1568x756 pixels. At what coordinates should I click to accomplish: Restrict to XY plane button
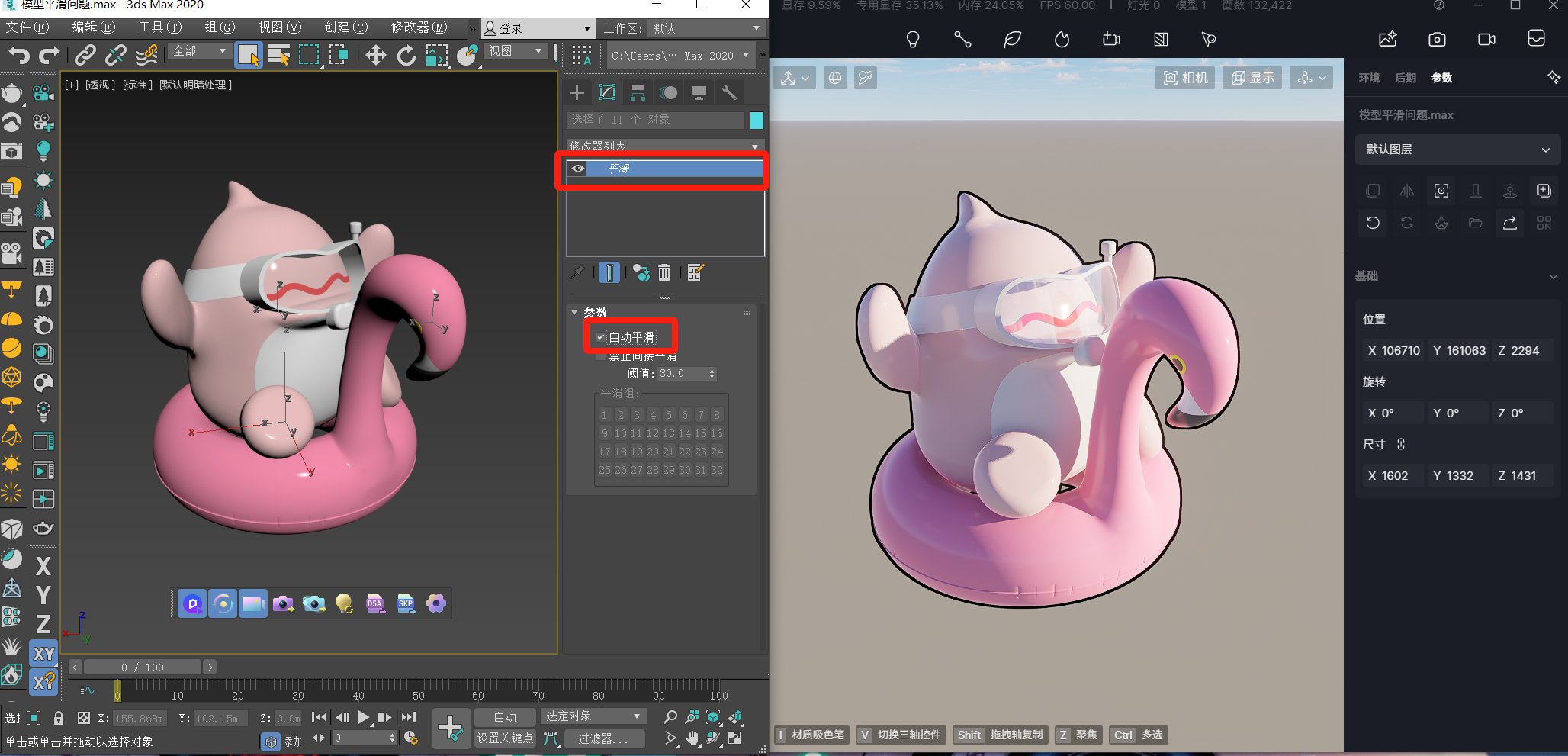pyautogui.click(x=43, y=654)
